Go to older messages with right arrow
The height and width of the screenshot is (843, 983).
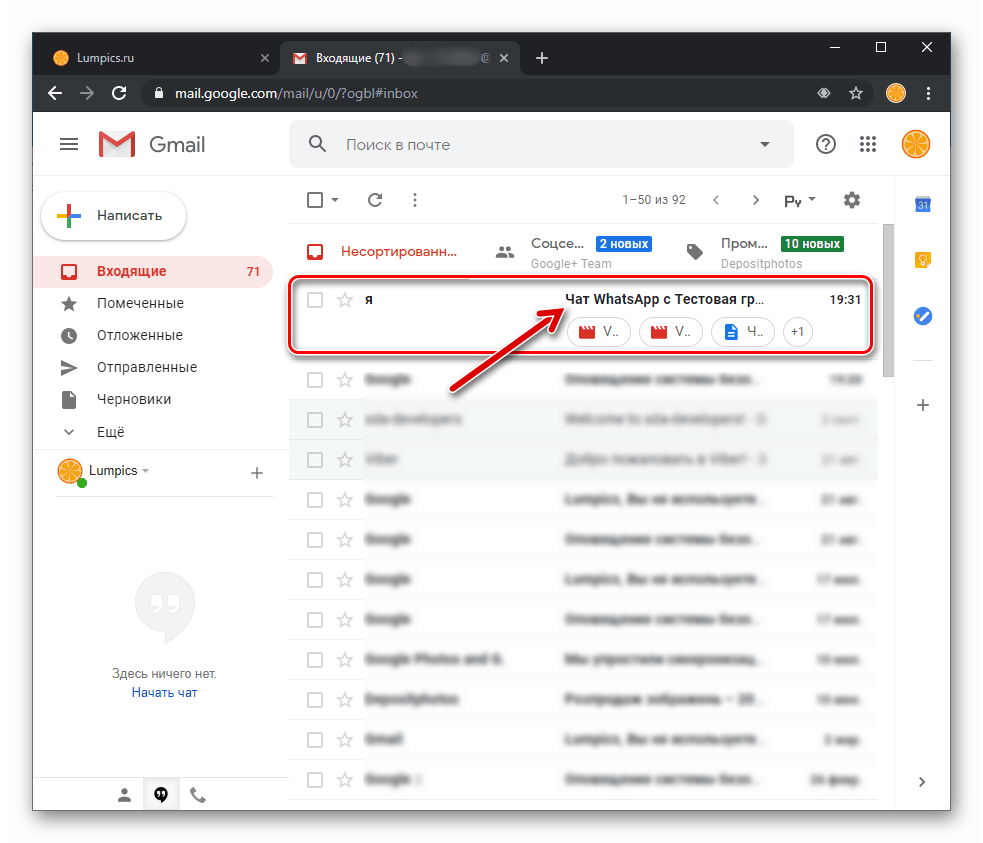click(x=755, y=200)
